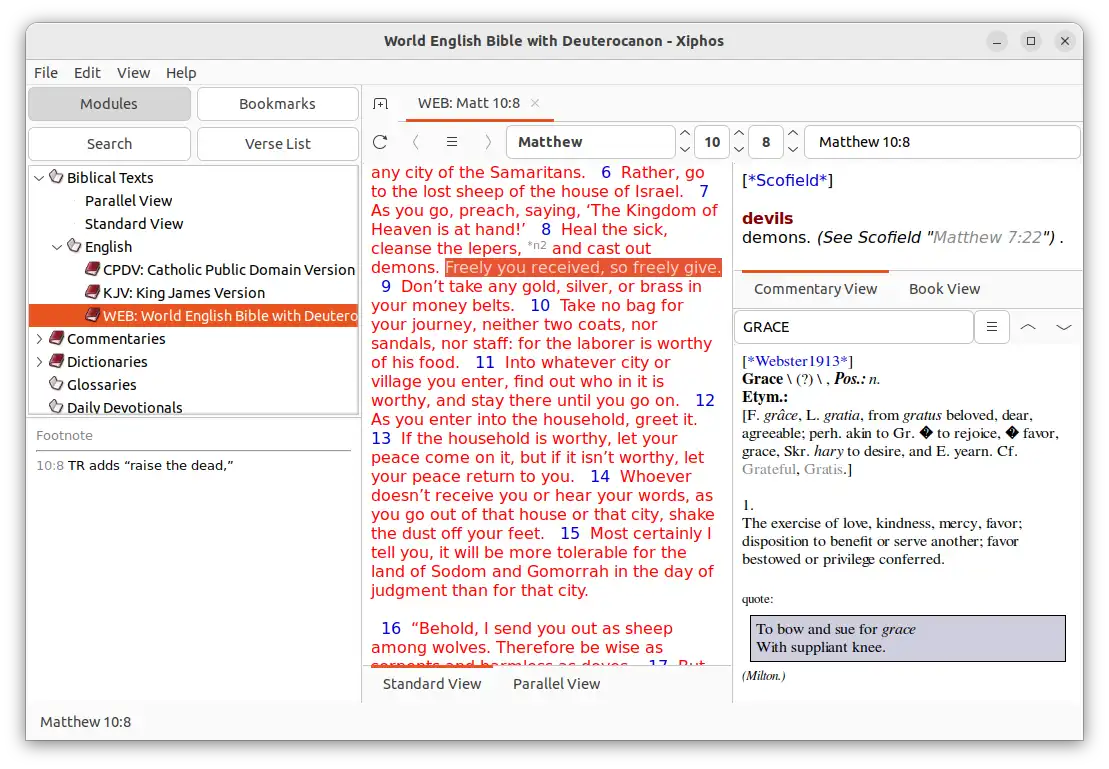Image resolution: width=1109 pixels, height=769 pixels.
Task: Show the Verse List pane
Action: tap(277, 144)
